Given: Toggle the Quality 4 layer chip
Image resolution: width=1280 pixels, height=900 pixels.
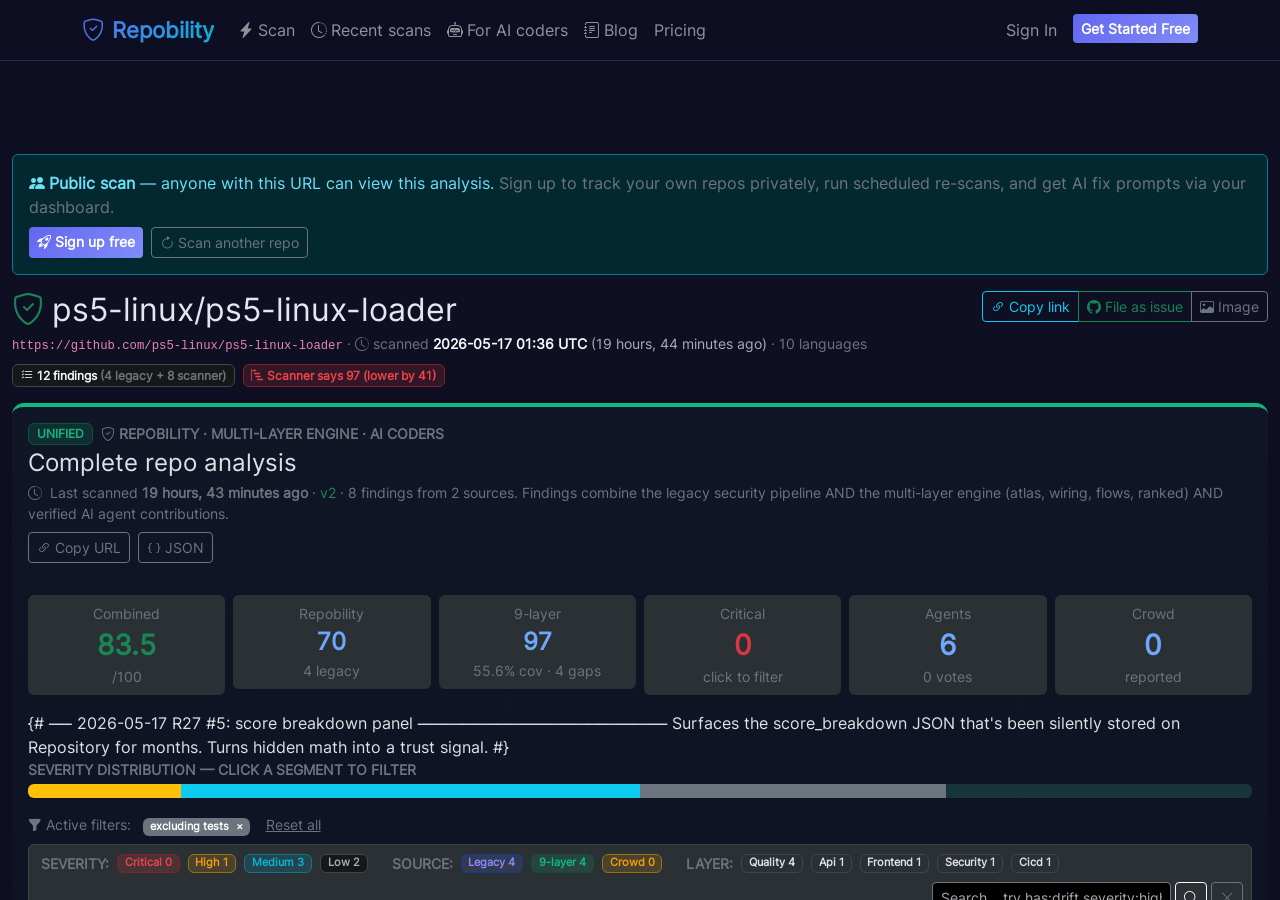Looking at the screenshot, I should (772, 863).
